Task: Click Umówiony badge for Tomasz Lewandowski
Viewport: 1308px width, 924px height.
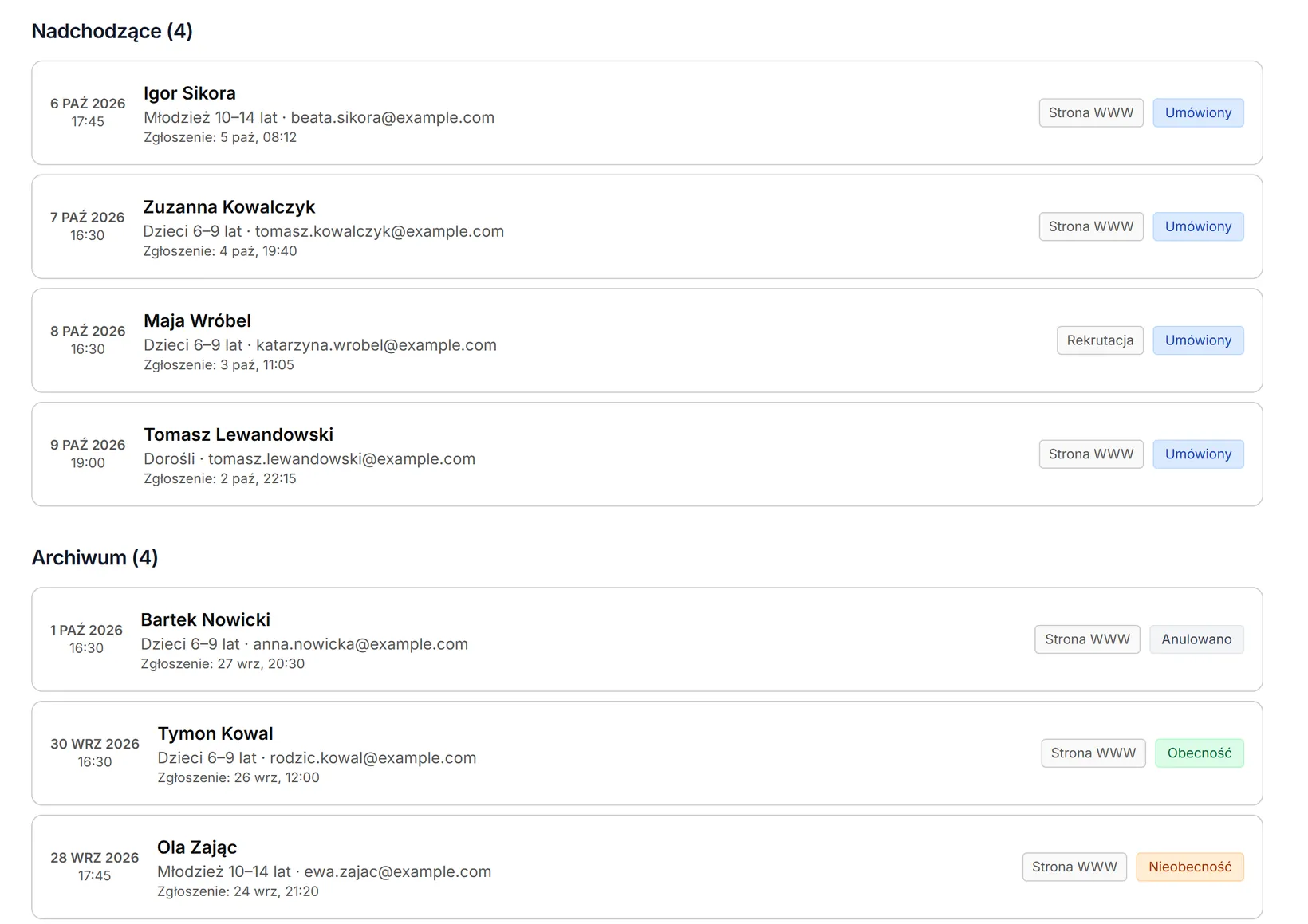Action: [x=1198, y=454]
